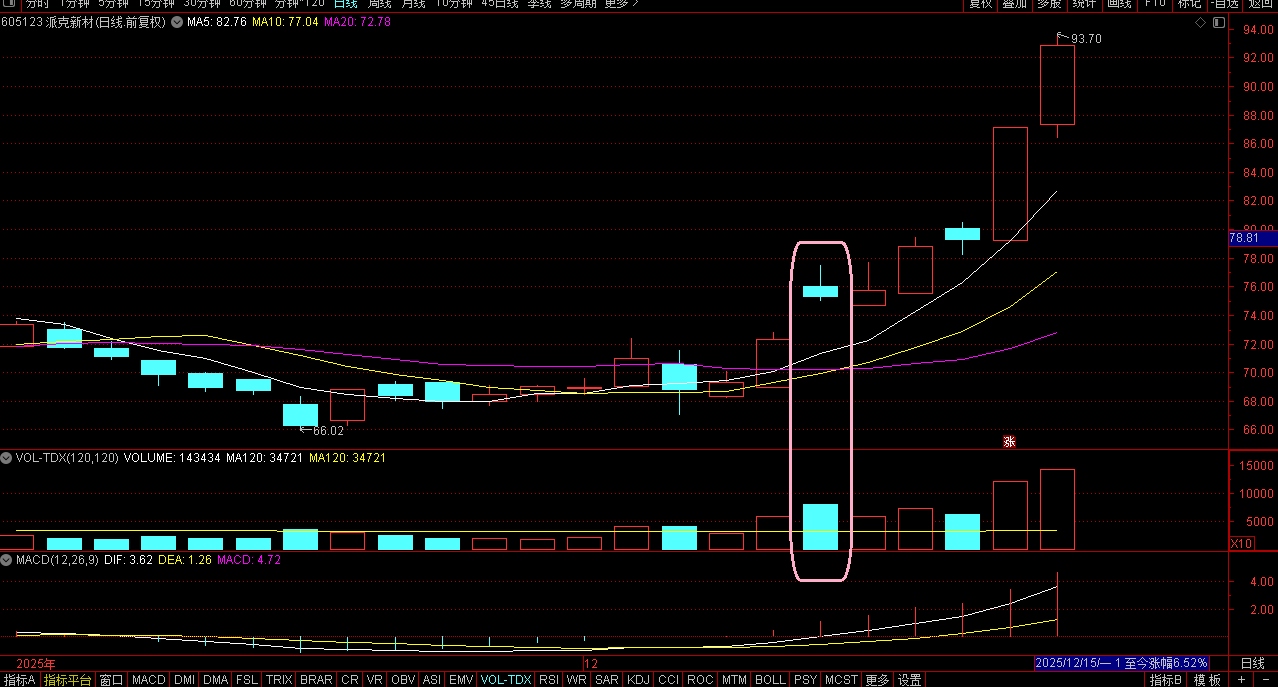Open the TRIX indicator tab
This screenshot has width=1278, height=687.
pos(279,680)
